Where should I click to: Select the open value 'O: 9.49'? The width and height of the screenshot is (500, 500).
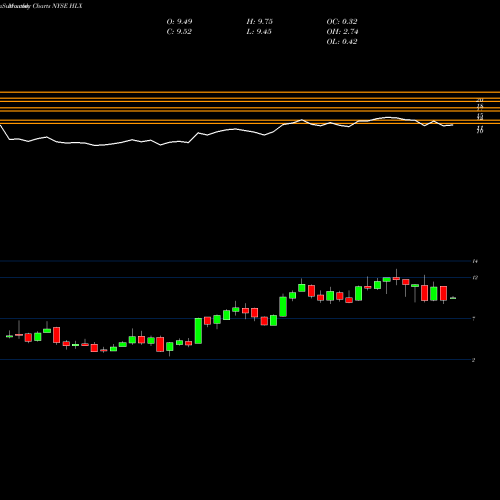[179, 22]
